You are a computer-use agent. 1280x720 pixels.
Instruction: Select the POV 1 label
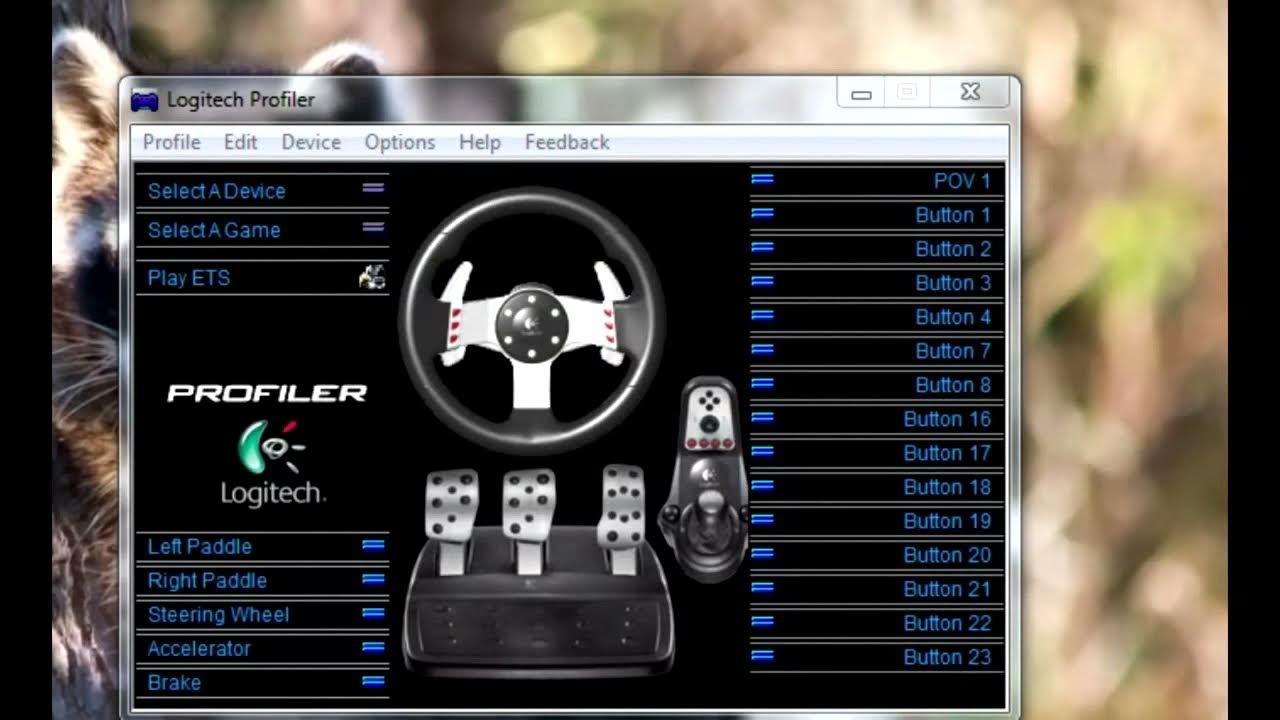click(x=962, y=181)
